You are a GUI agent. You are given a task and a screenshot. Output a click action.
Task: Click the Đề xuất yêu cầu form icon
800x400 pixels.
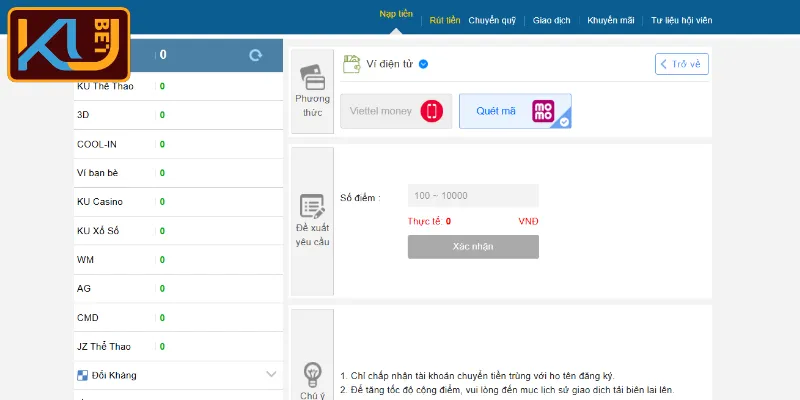[312, 206]
